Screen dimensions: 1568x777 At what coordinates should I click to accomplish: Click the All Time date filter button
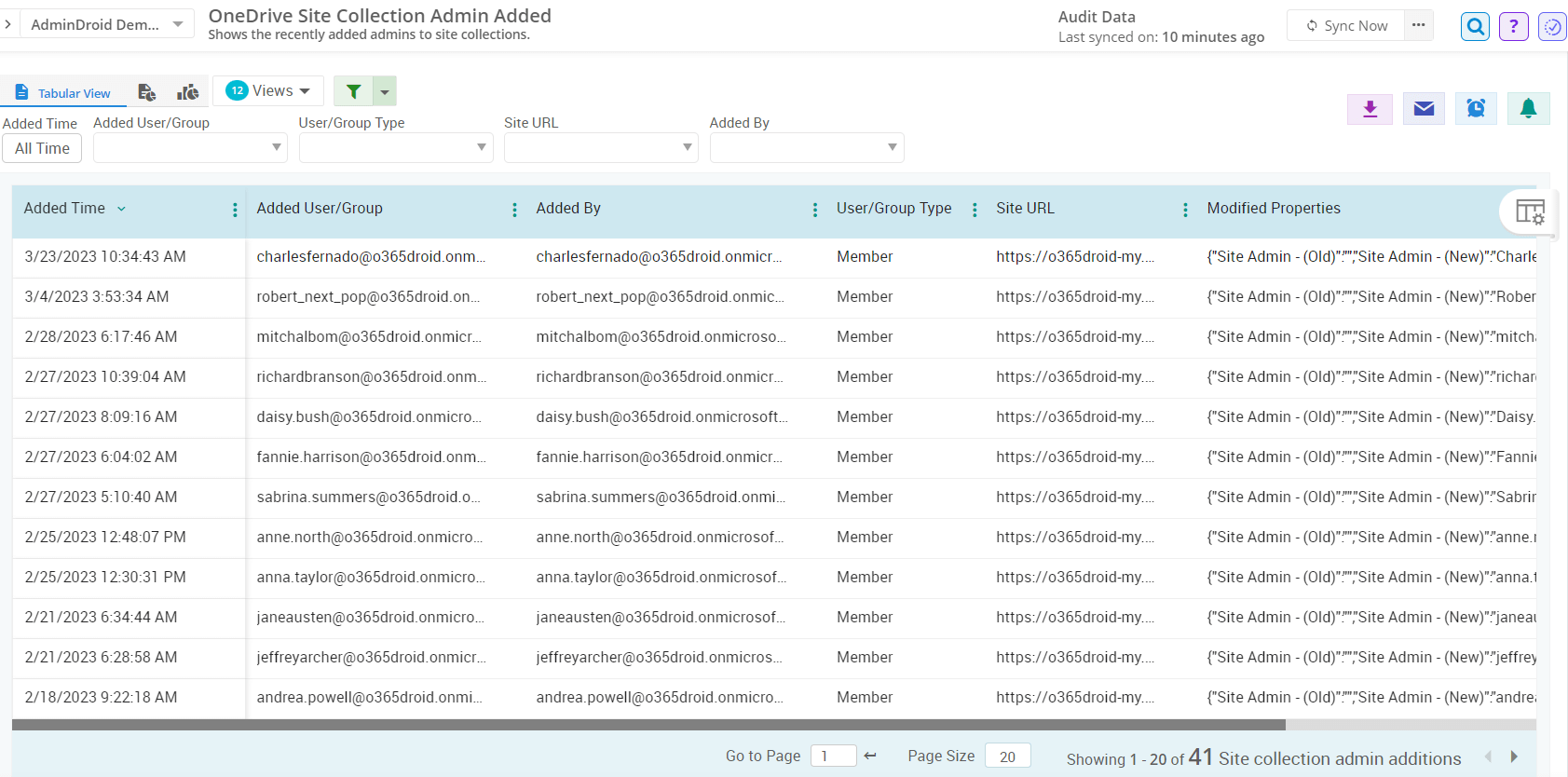click(42, 148)
